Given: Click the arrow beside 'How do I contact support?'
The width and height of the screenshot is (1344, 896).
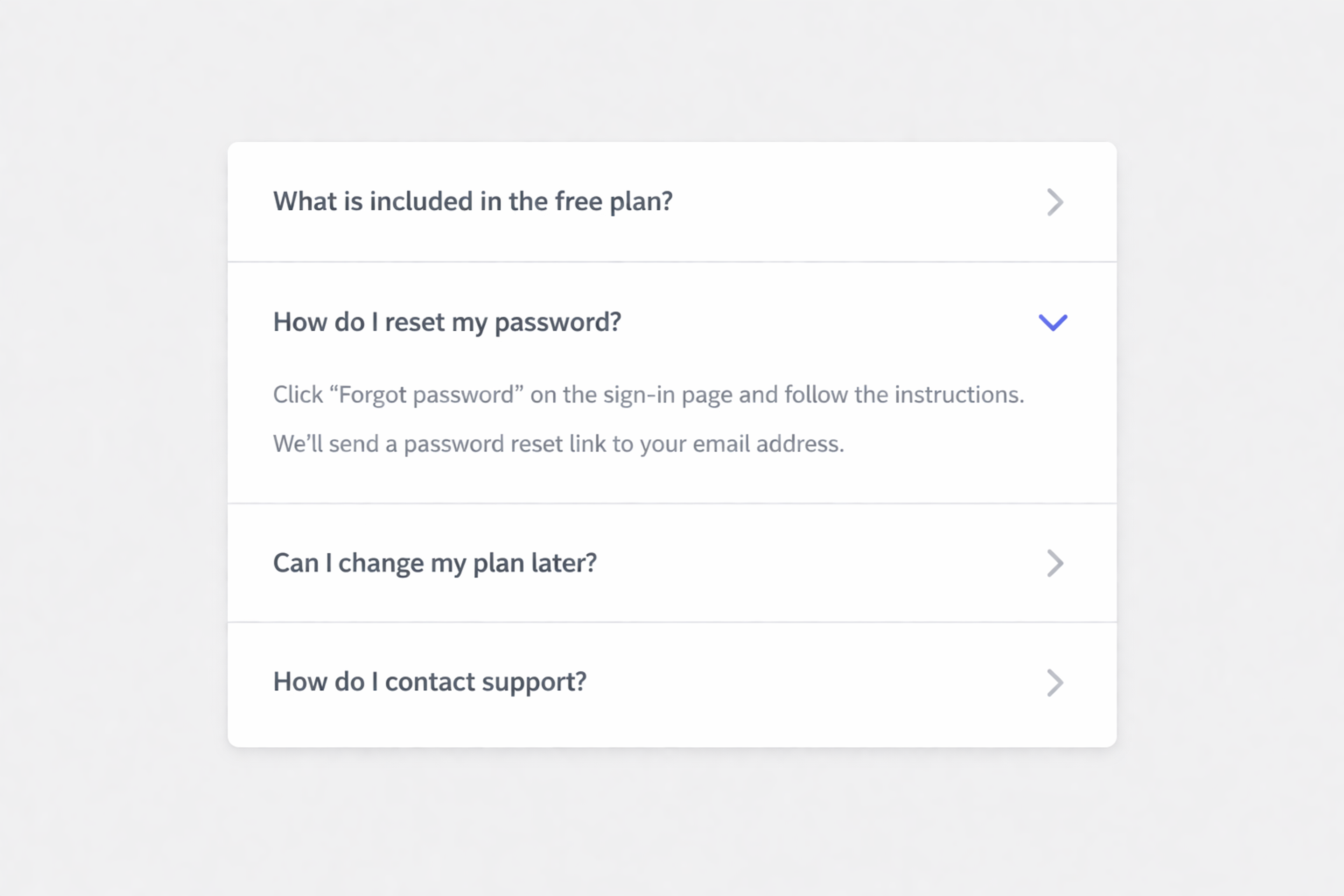Looking at the screenshot, I should (1055, 682).
